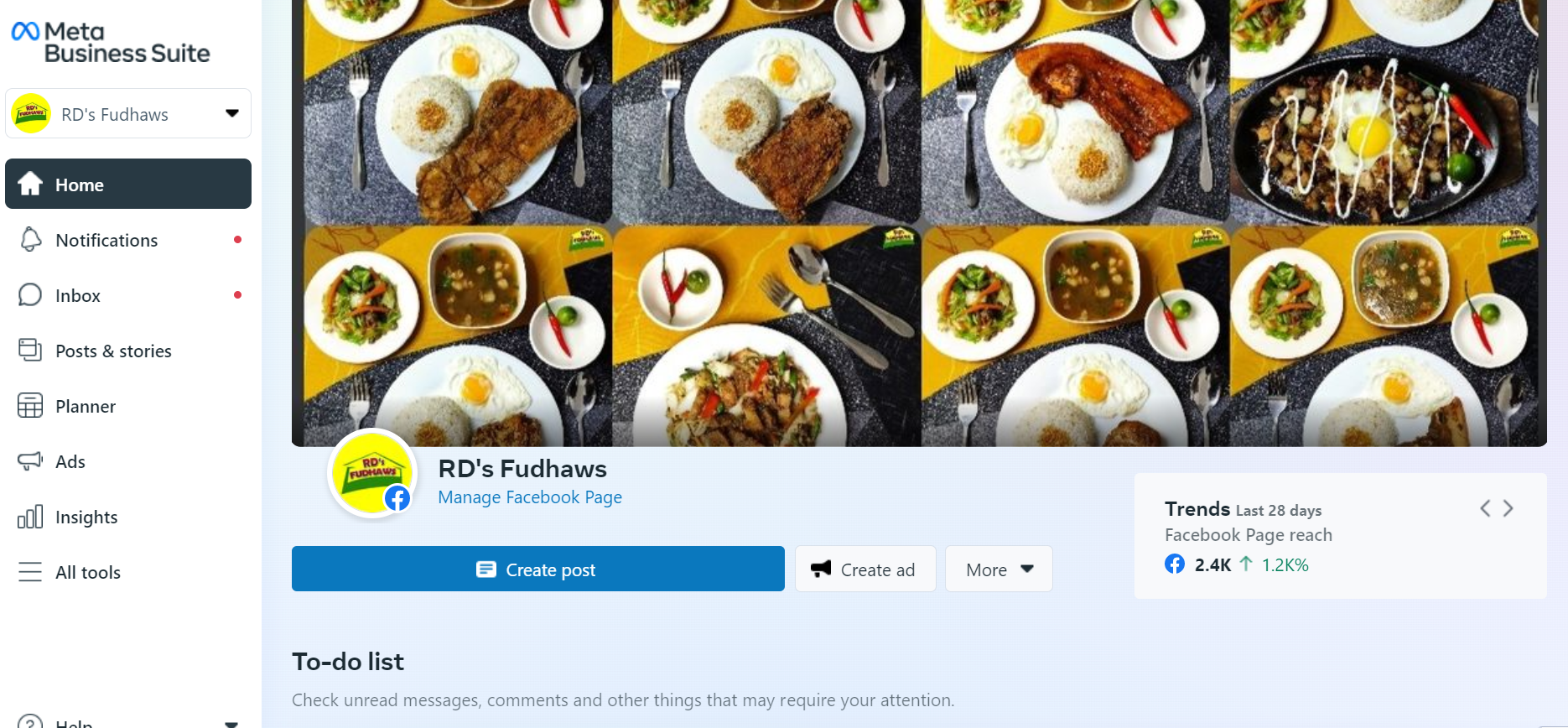1568x728 pixels.
Task: Expand the Help menu arrow
Action: click(x=231, y=722)
